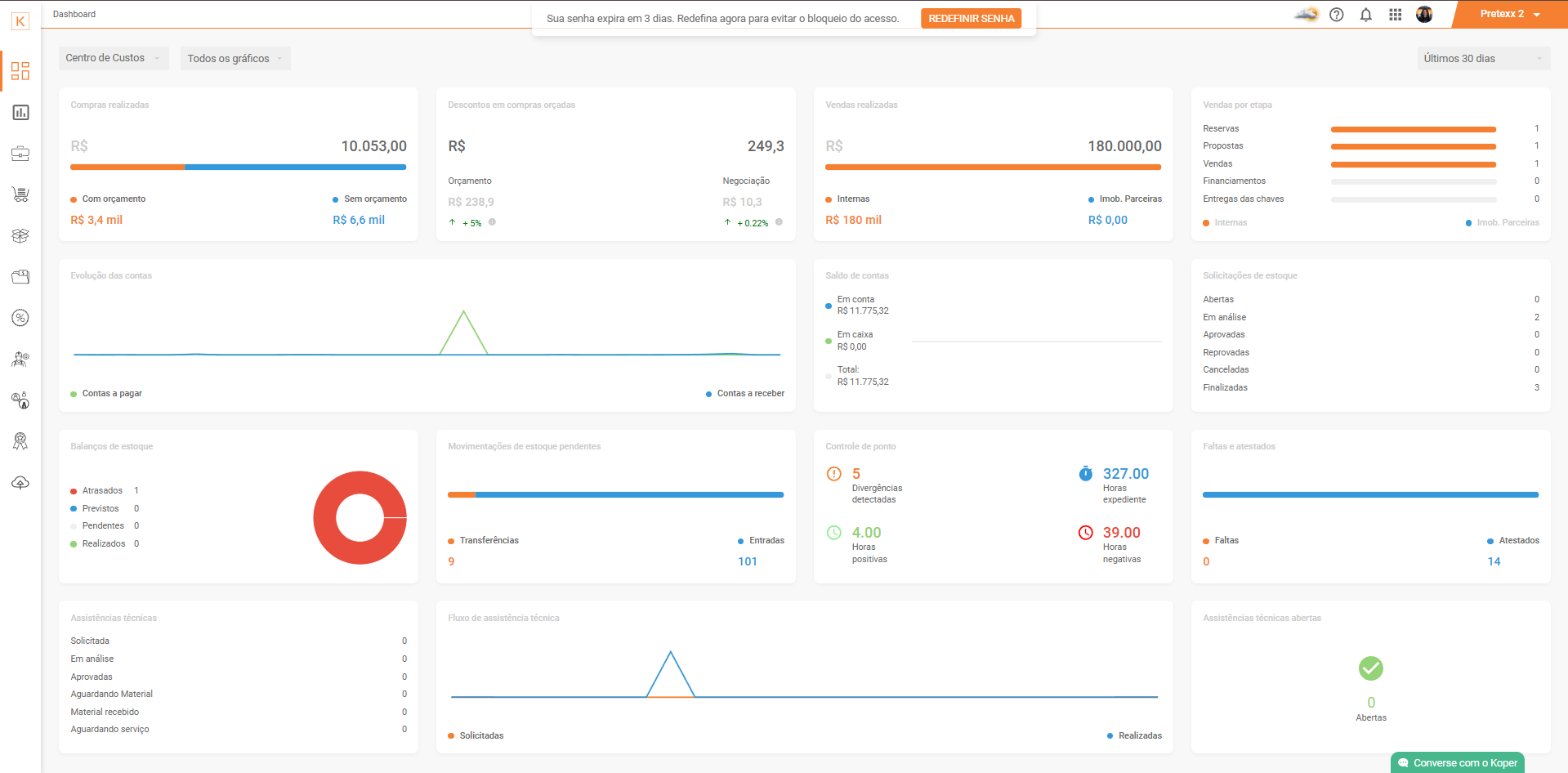Click the red Balanços de estoque donut chart
1568x773 pixels.
pos(360,517)
